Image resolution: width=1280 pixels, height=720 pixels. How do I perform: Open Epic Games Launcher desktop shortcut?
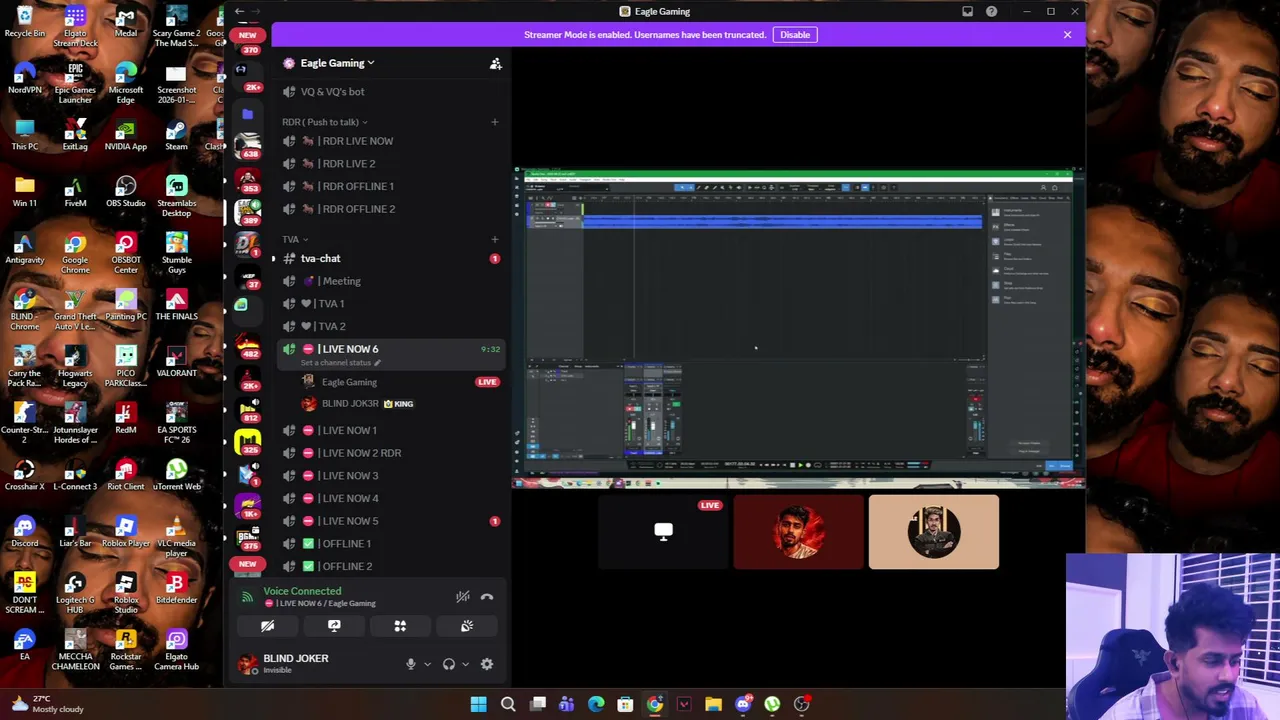75,83
